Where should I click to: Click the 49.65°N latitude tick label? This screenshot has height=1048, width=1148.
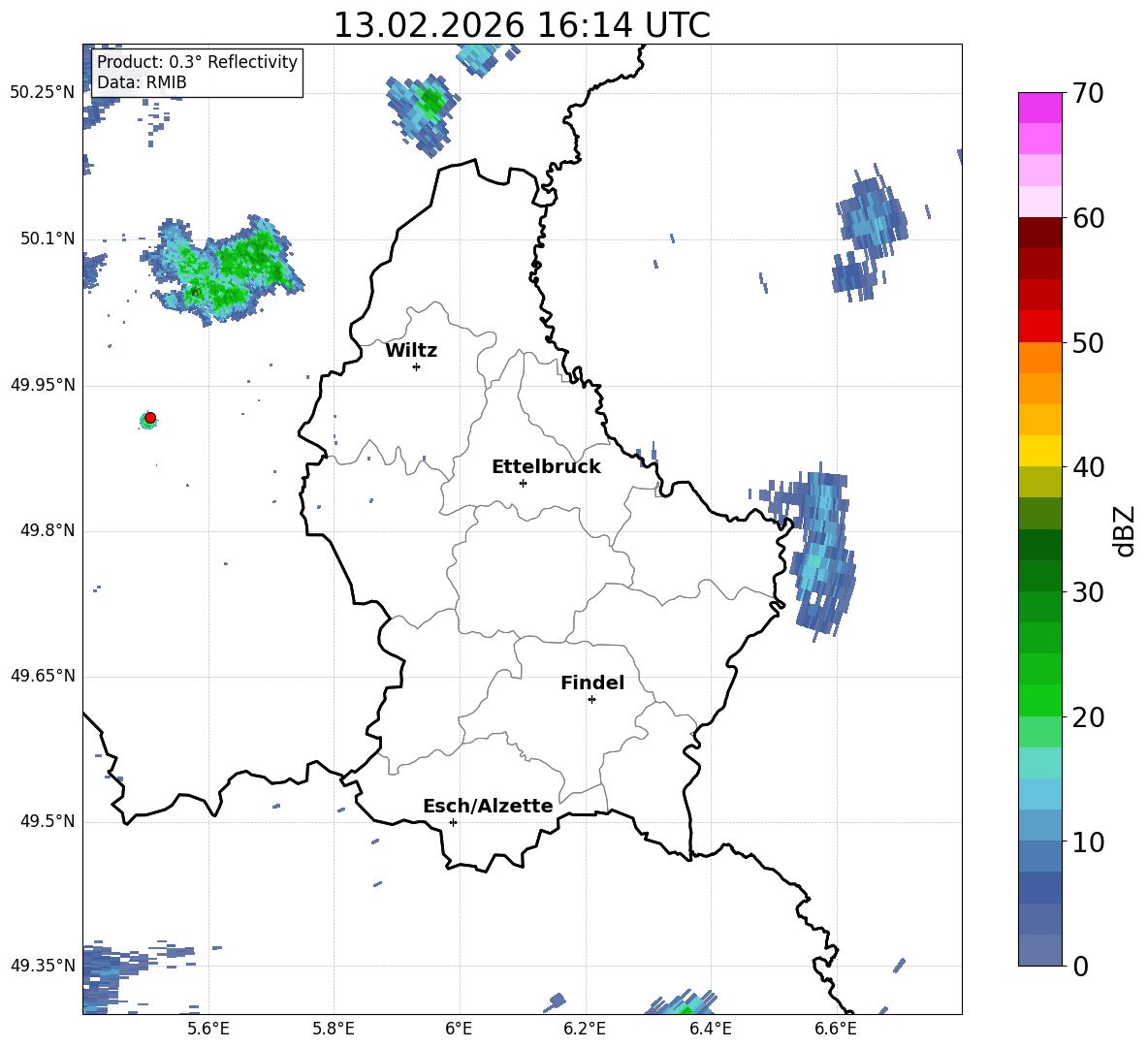click(43, 677)
